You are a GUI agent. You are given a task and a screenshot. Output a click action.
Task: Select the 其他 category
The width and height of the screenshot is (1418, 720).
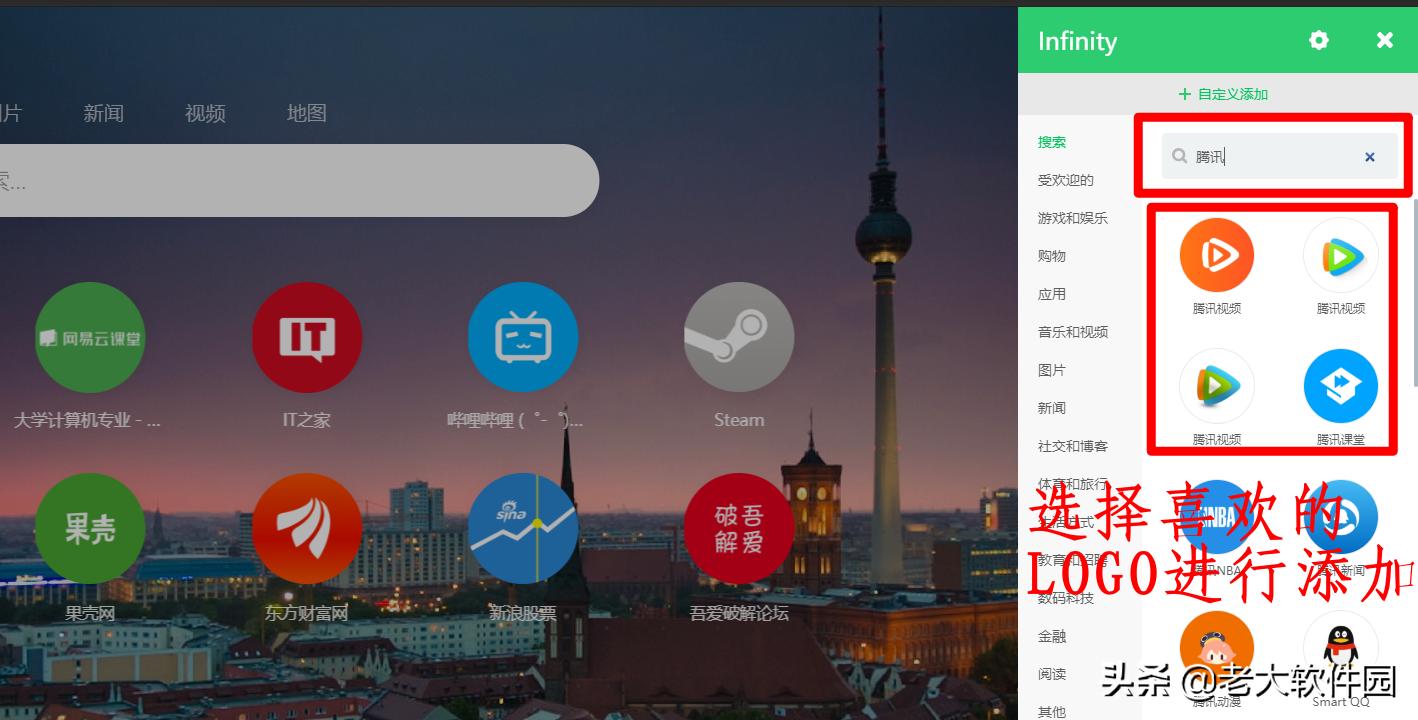[1052, 712]
